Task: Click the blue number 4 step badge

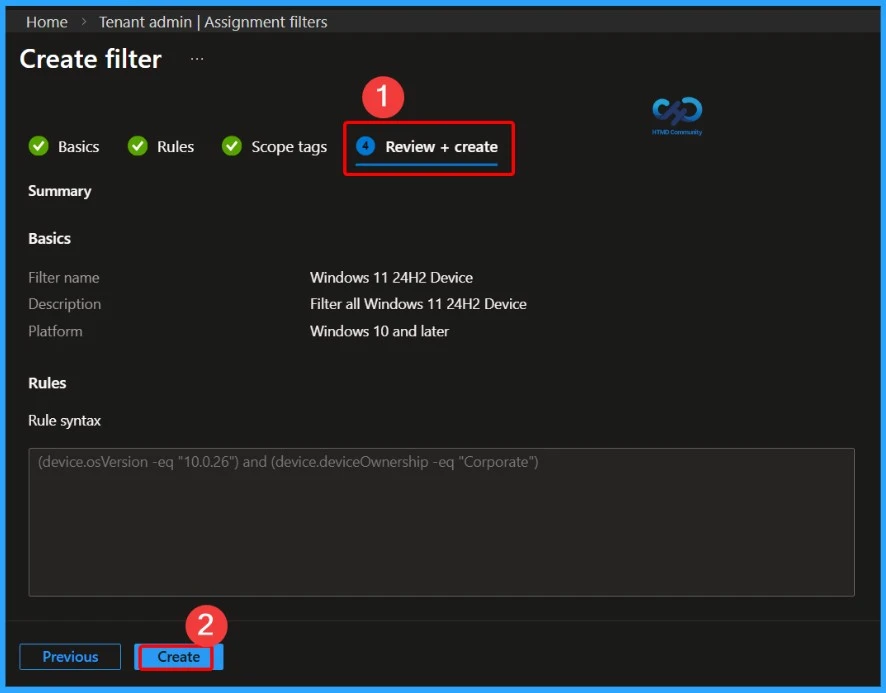Action: tap(367, 146)
